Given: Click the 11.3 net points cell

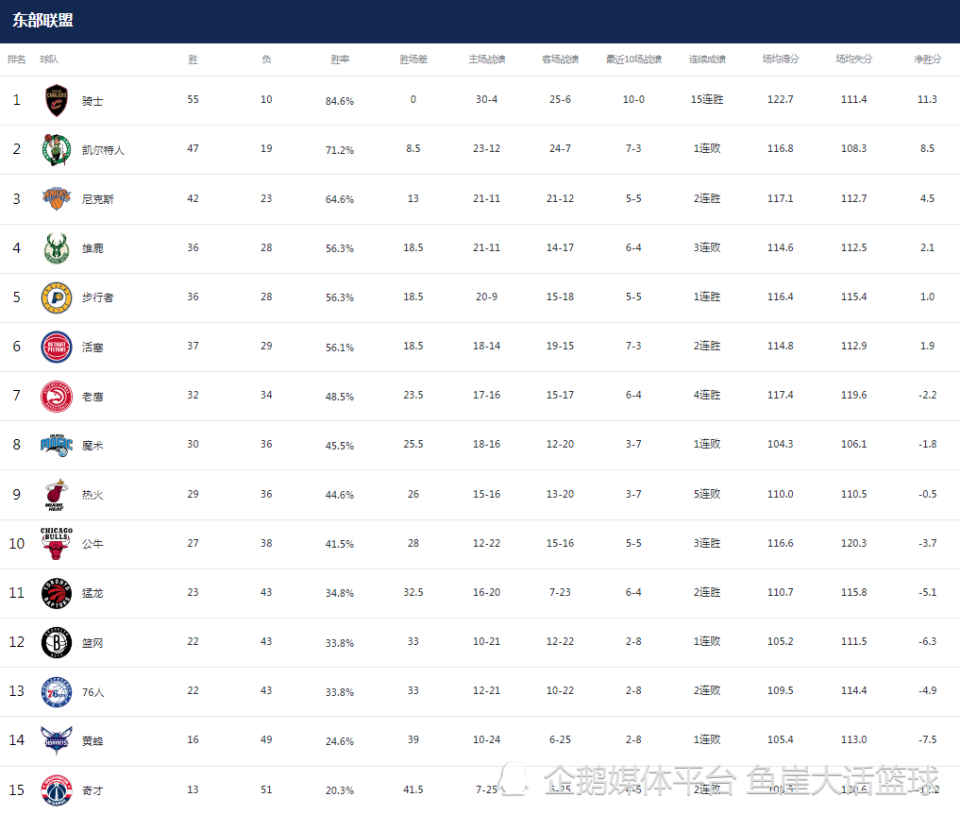Looking at the screenshot, I should click(928, 100).
